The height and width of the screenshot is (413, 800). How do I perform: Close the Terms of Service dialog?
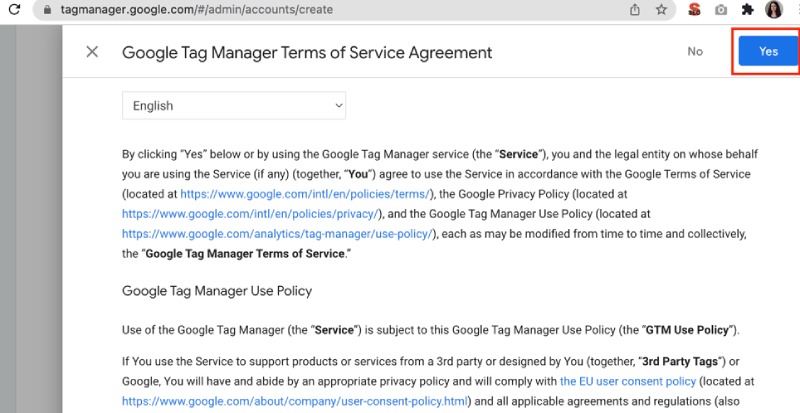pyautogui.click(x=92, y=52)
